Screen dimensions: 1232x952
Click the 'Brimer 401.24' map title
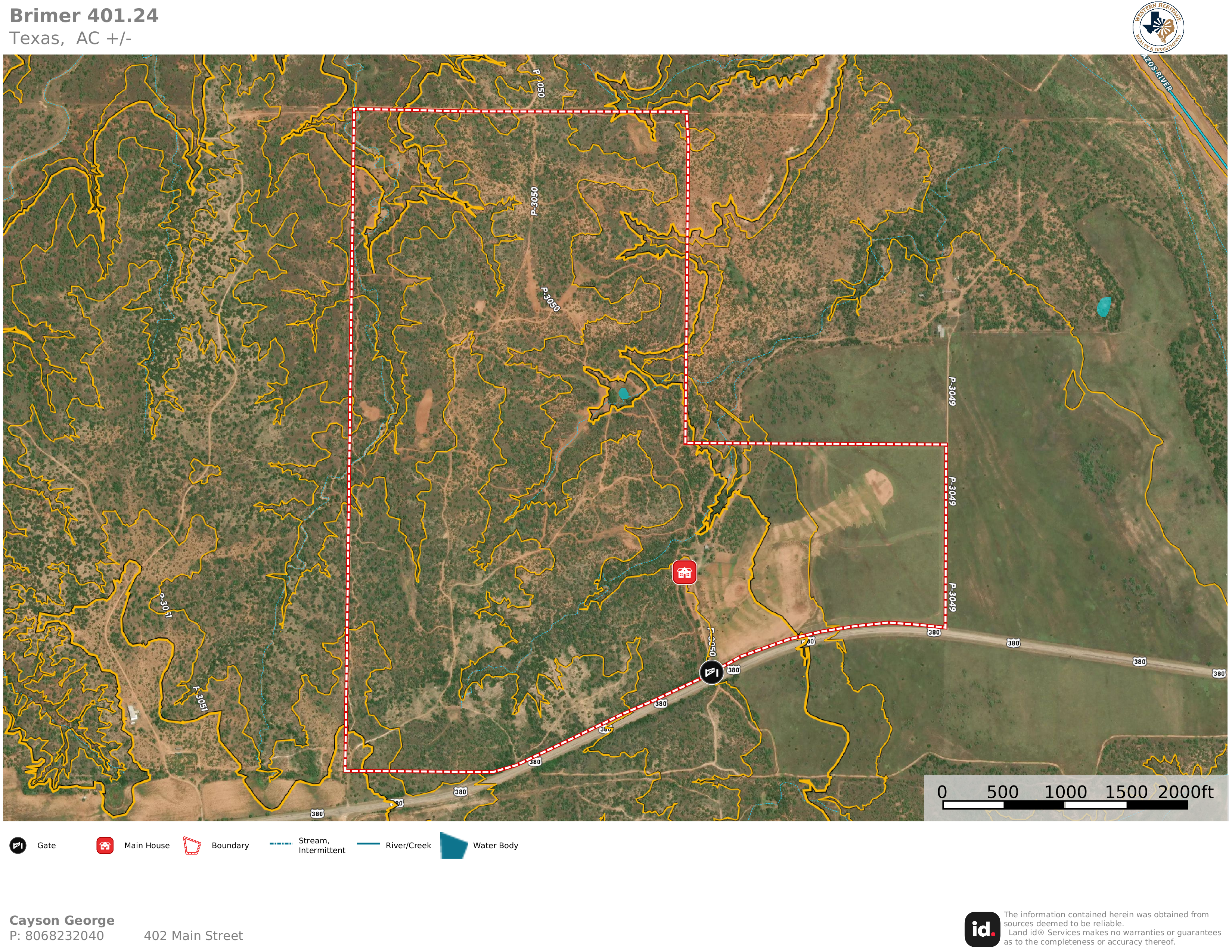[x=84, y=15]
